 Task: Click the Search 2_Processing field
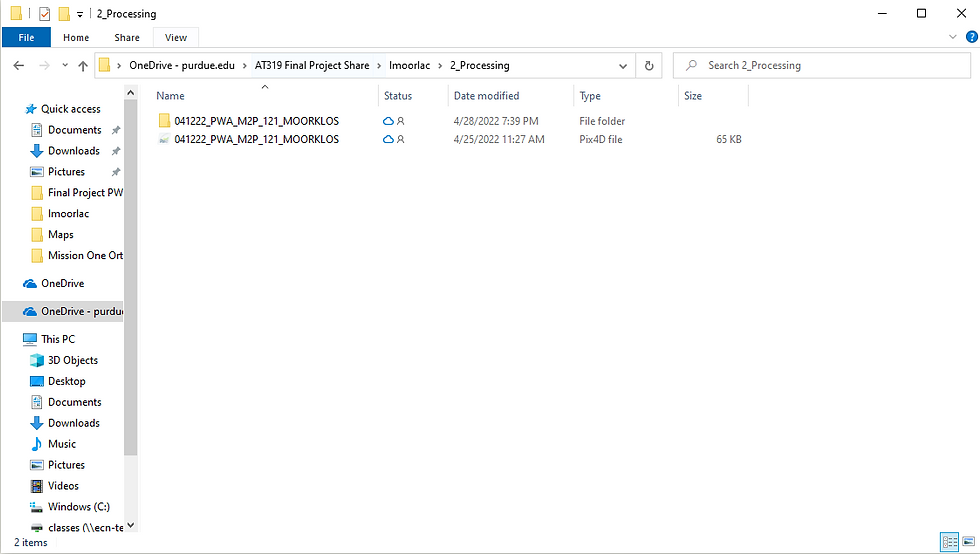822,66
